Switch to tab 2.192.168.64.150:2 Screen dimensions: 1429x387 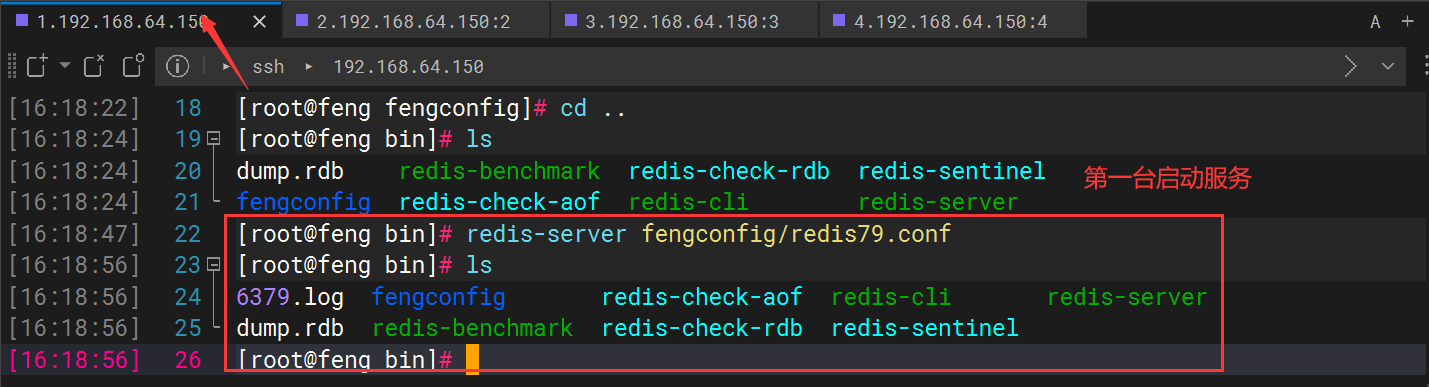tap(414, 21)
